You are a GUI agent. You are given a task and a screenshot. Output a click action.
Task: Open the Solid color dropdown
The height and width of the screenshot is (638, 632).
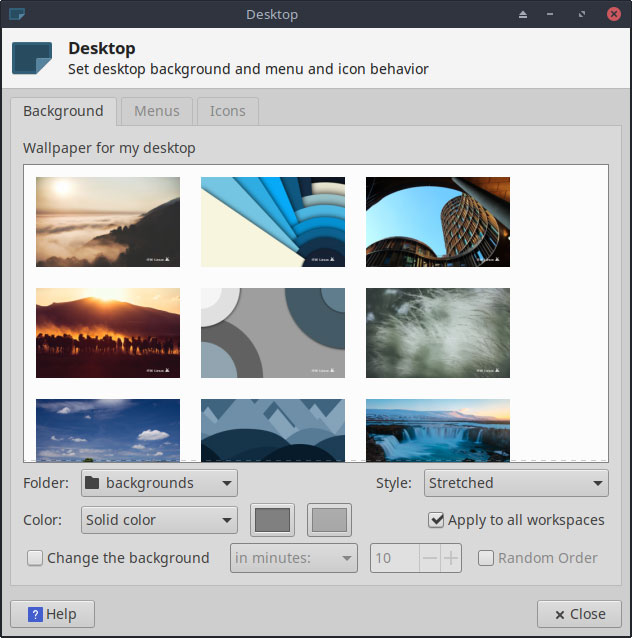159,520
